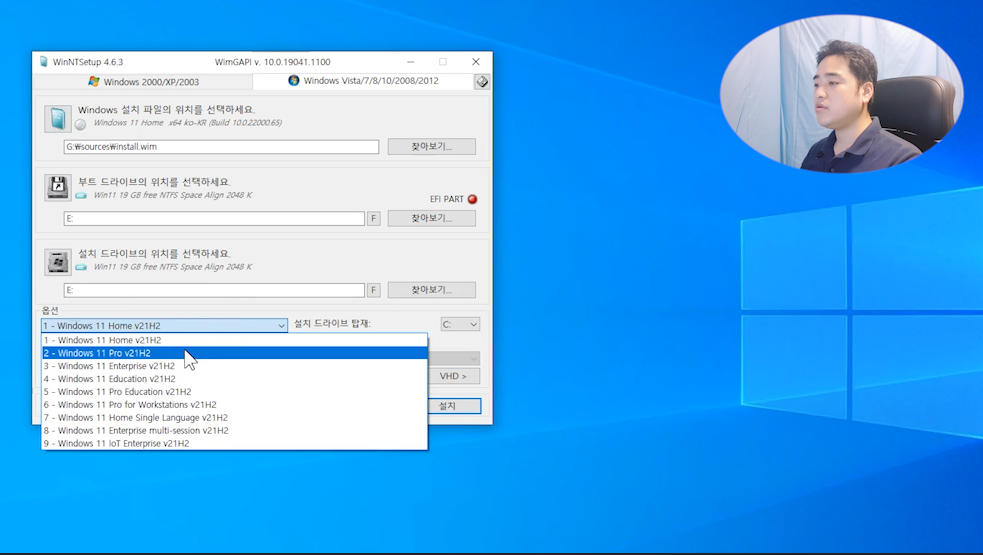Viewport: 983px width, 555px height.
Task: Click the WinNTSetup title bar app icon
Action: (43, 61)
